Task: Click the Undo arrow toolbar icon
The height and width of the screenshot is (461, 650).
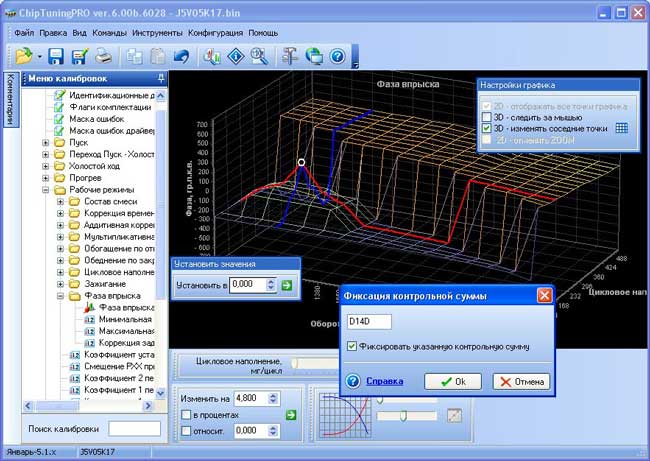Action: click(181, 56)
